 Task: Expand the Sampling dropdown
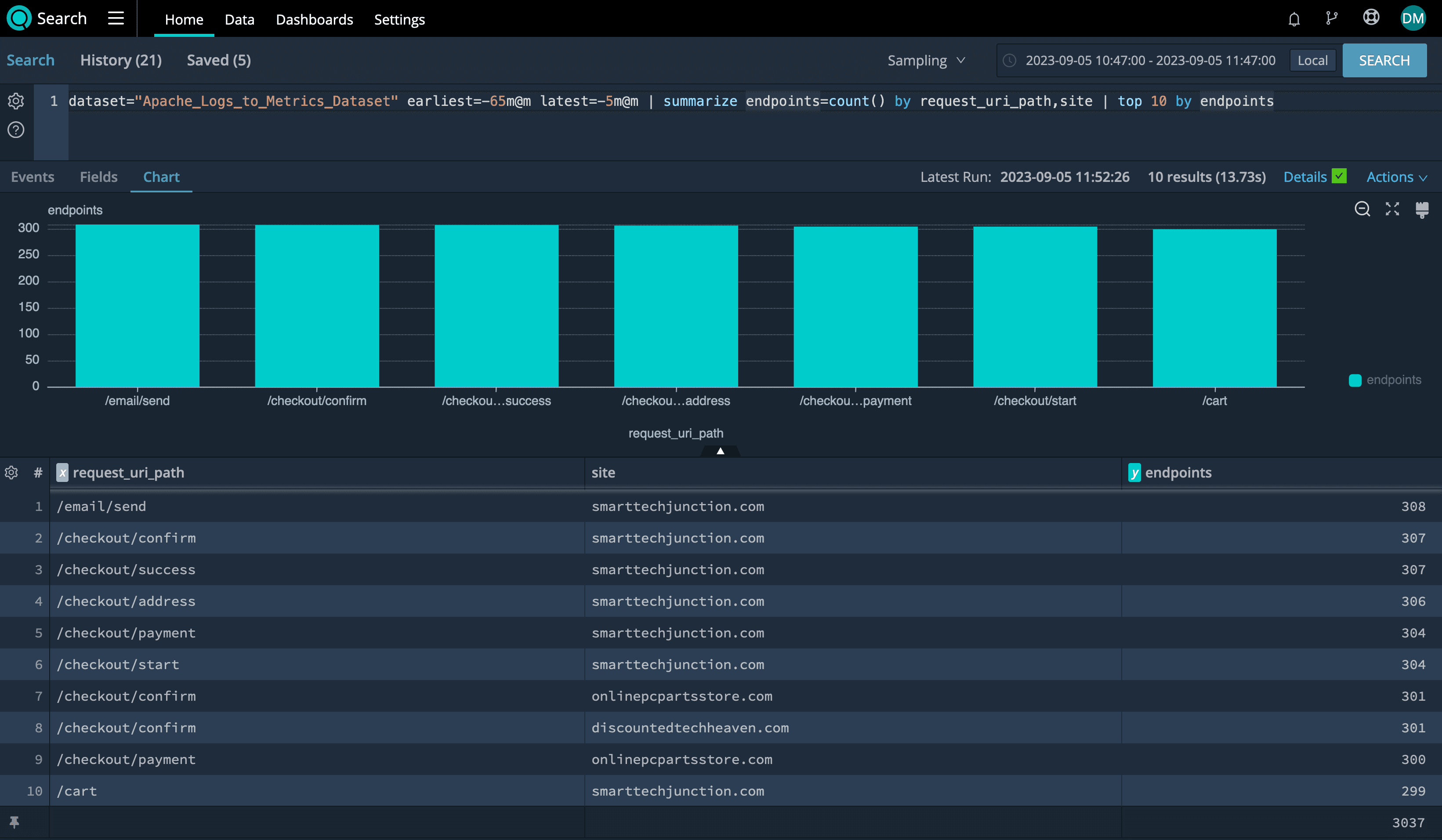(927, 61)
